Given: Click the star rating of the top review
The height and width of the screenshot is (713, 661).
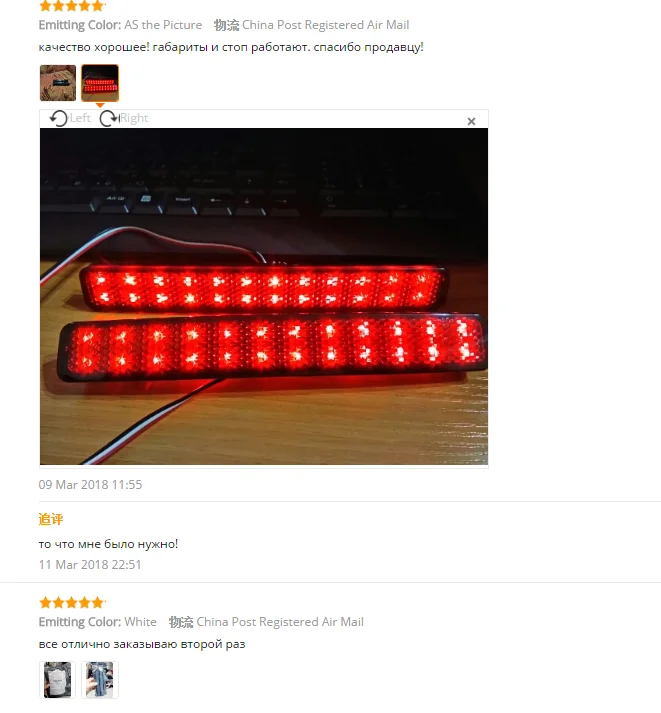Looking at the screenshot, I should [72, 5].
